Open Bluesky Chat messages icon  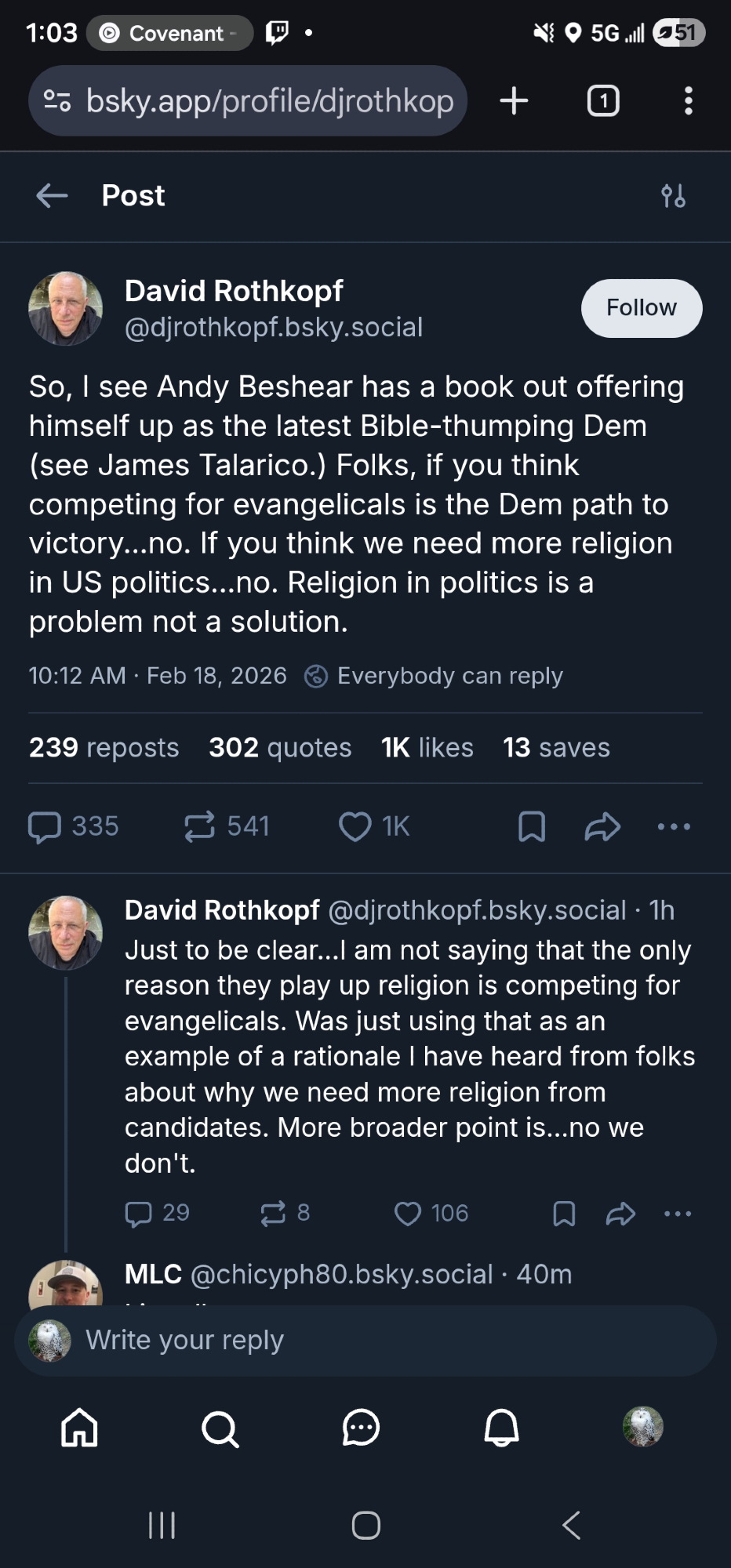tap(361, 1428)
